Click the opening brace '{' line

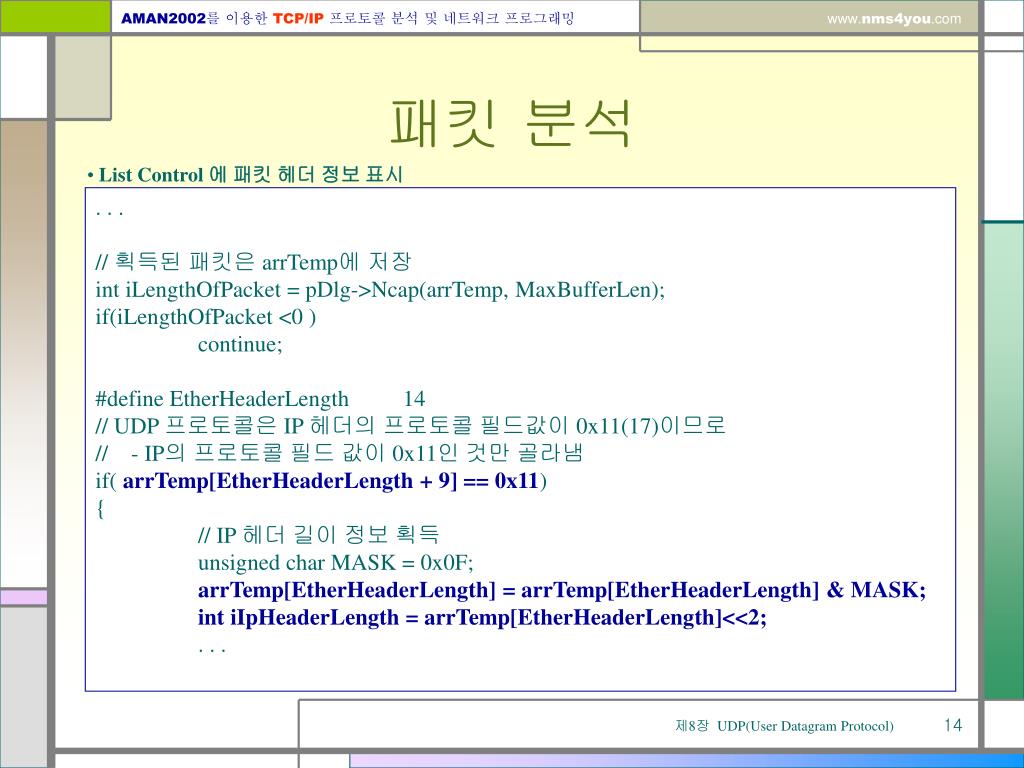[x=100, y=508]
